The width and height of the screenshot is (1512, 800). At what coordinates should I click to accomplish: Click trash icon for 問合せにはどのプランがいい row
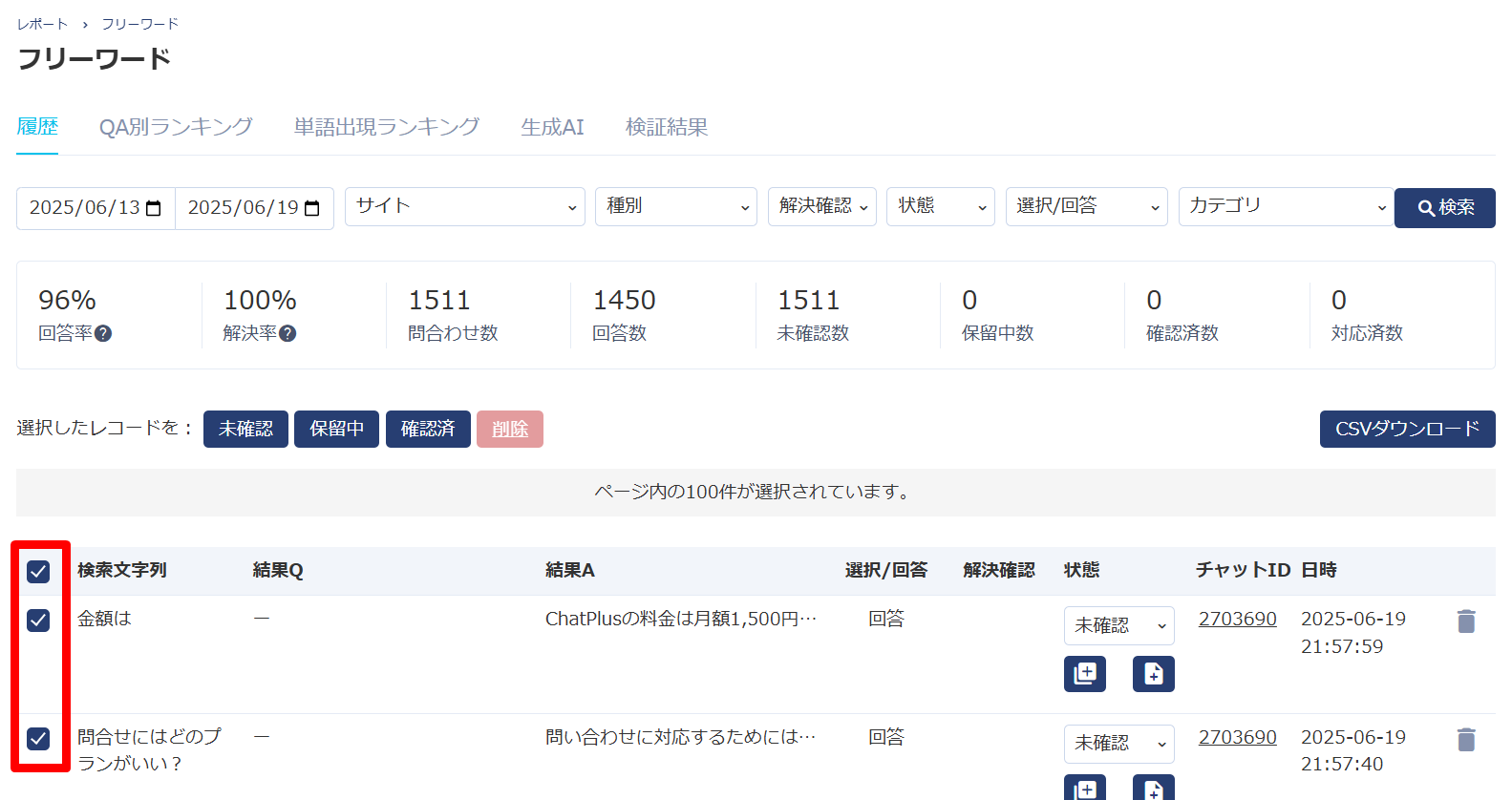[x=1466, y=740]
